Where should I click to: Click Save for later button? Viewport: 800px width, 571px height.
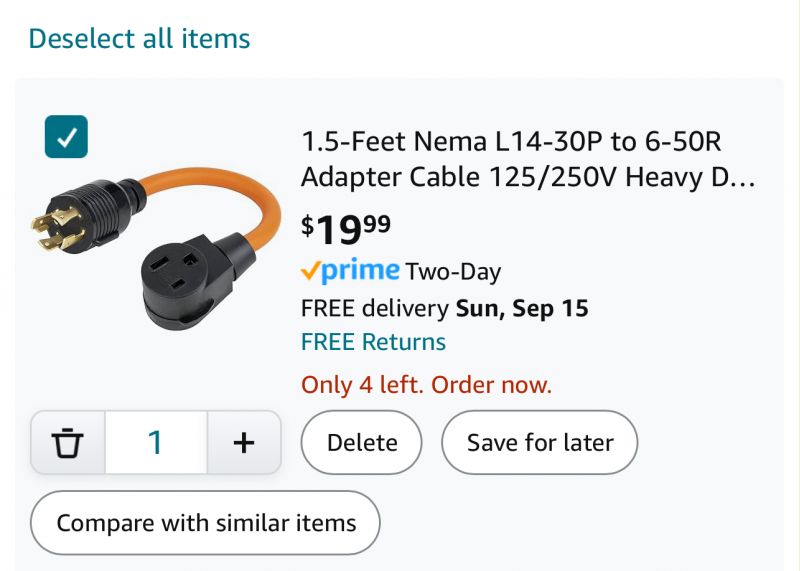tap(540, 442)
